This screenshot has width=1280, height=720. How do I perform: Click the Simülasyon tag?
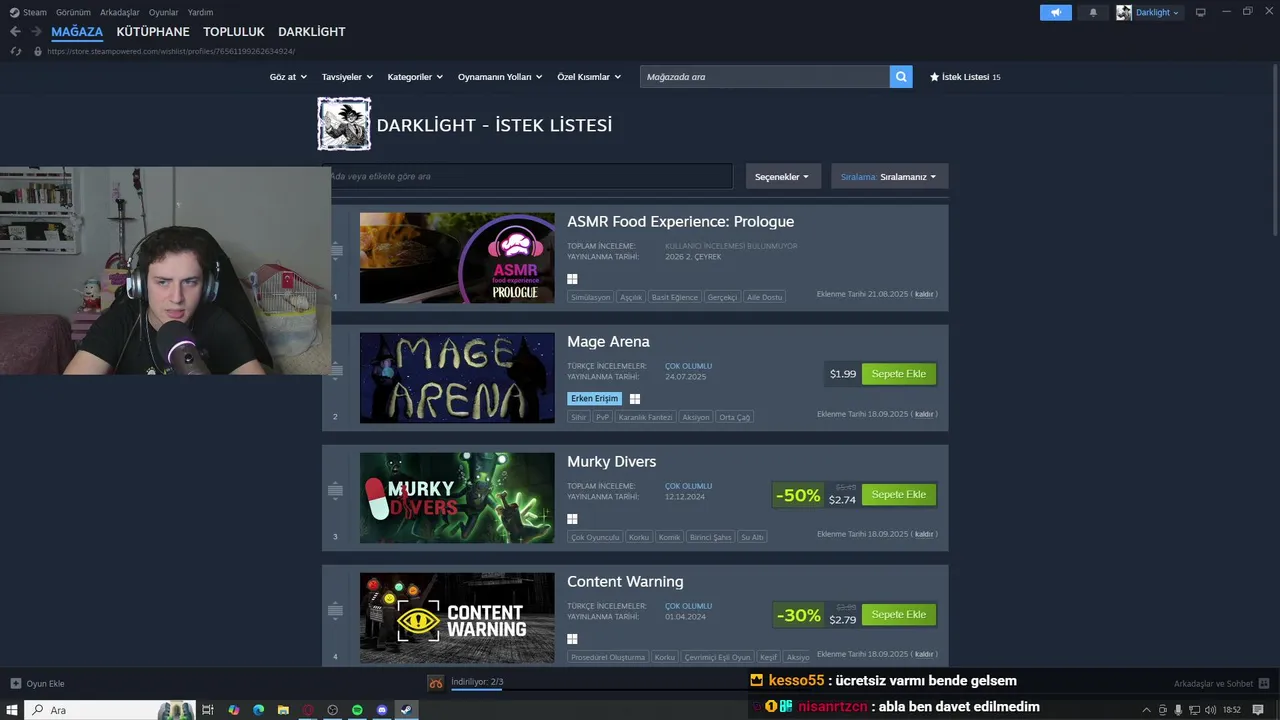point(591,297)
